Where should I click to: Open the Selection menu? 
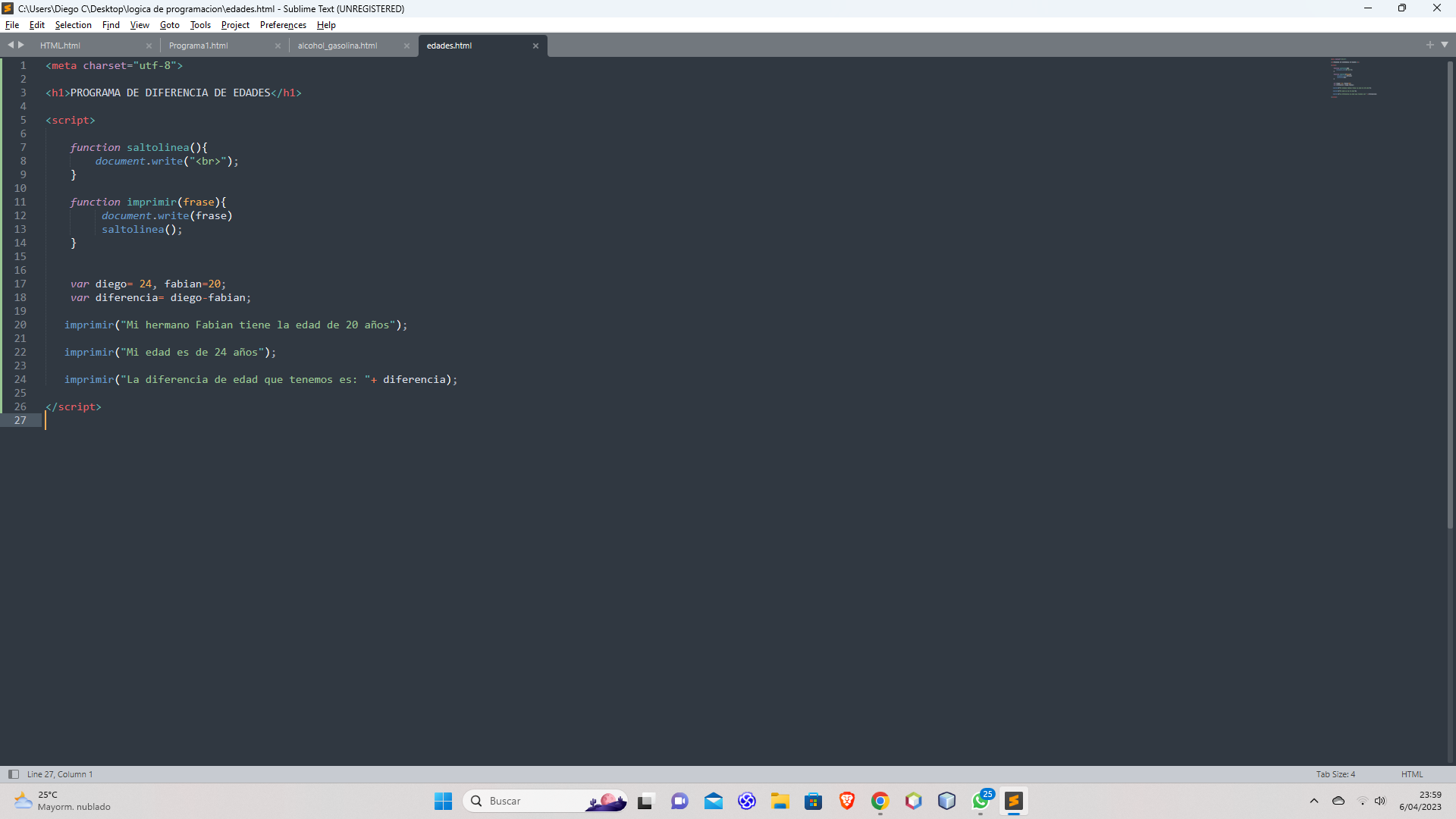pos(73,25)
